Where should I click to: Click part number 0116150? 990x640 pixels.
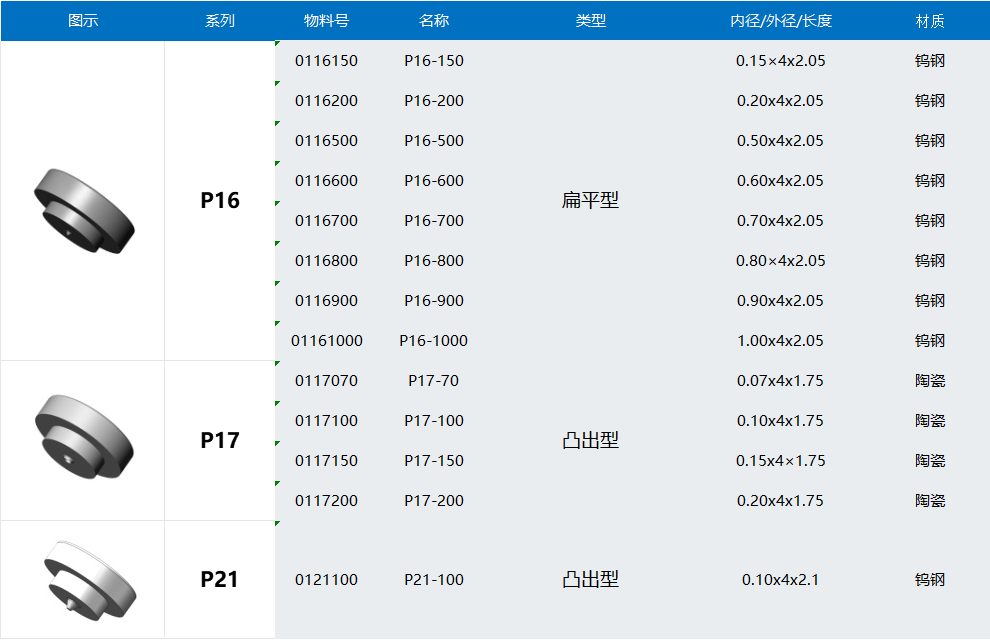click(326, 61)
